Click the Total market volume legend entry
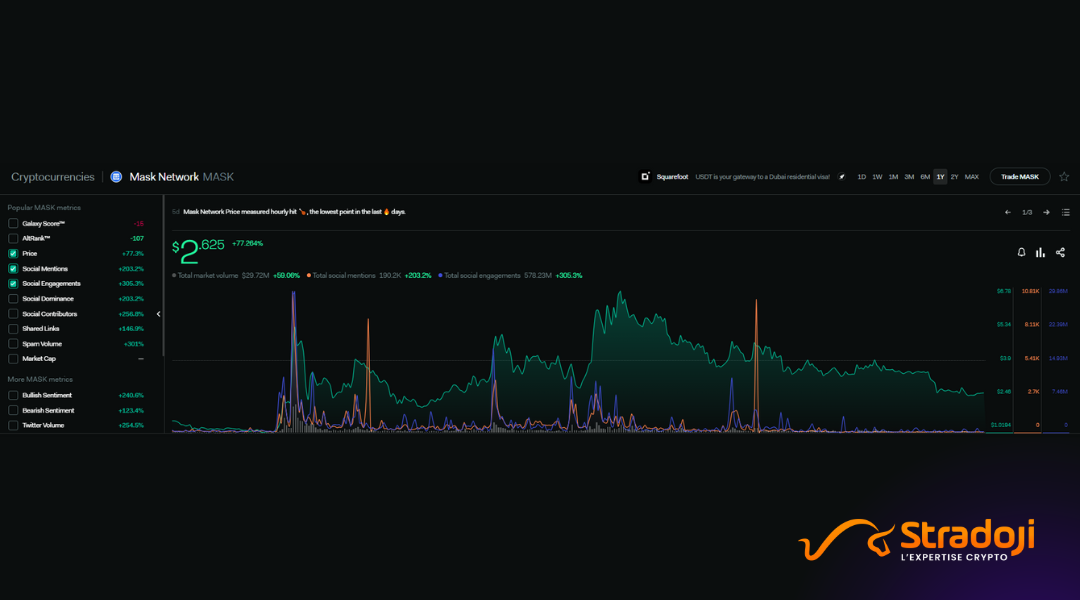This screenshot has height=600, width=1080. point(236,276)
